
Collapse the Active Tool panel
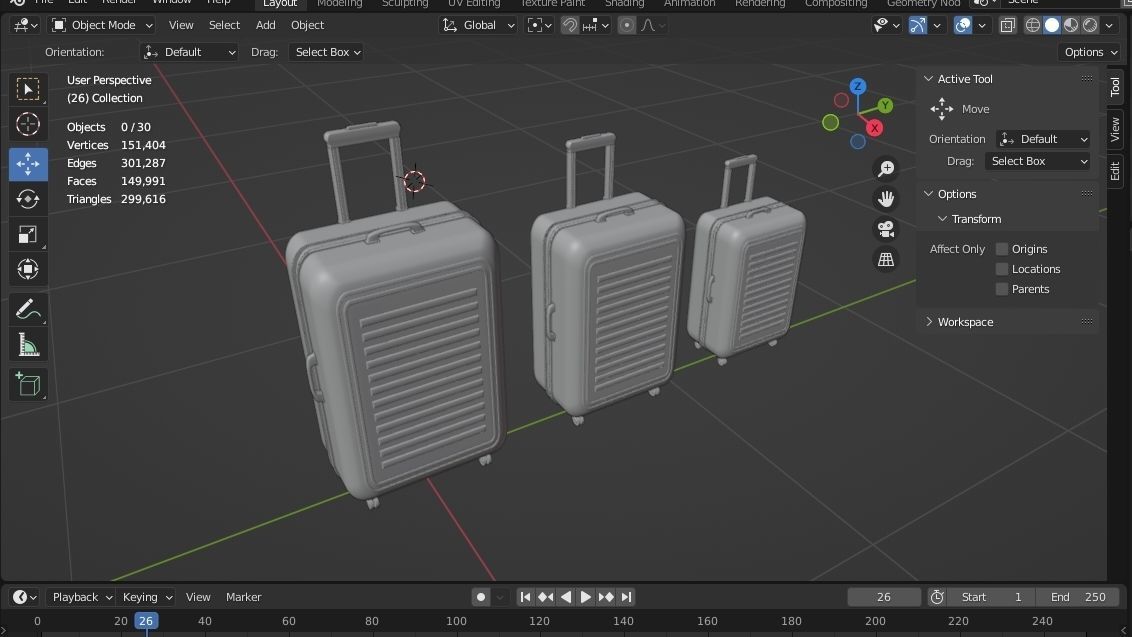[x=929, y=79]
